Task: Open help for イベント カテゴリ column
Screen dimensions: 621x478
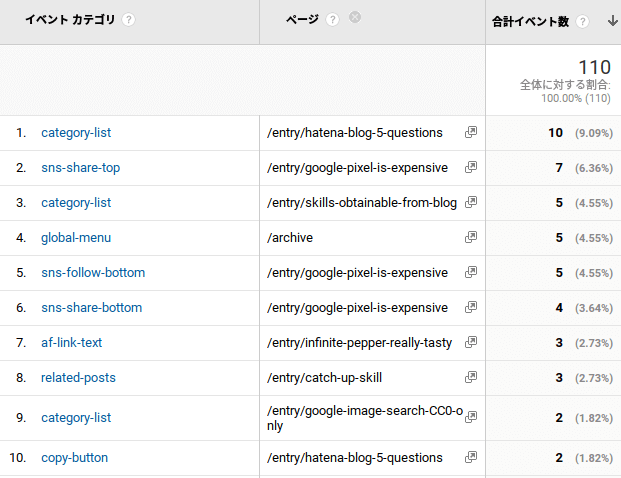Action: (128, 20)
